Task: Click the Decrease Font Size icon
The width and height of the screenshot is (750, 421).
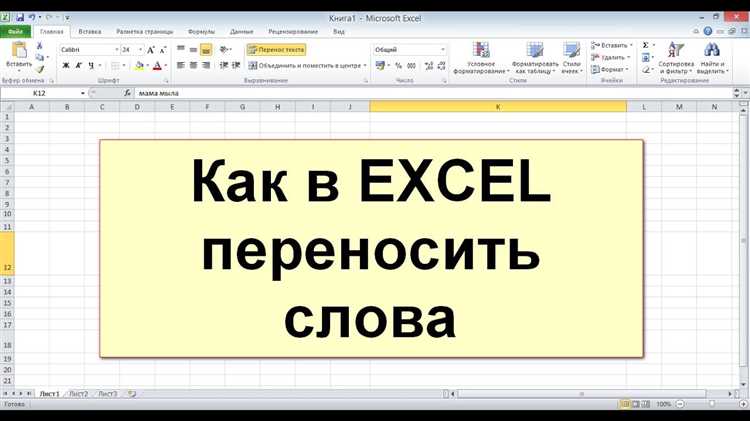Action: 163,50
